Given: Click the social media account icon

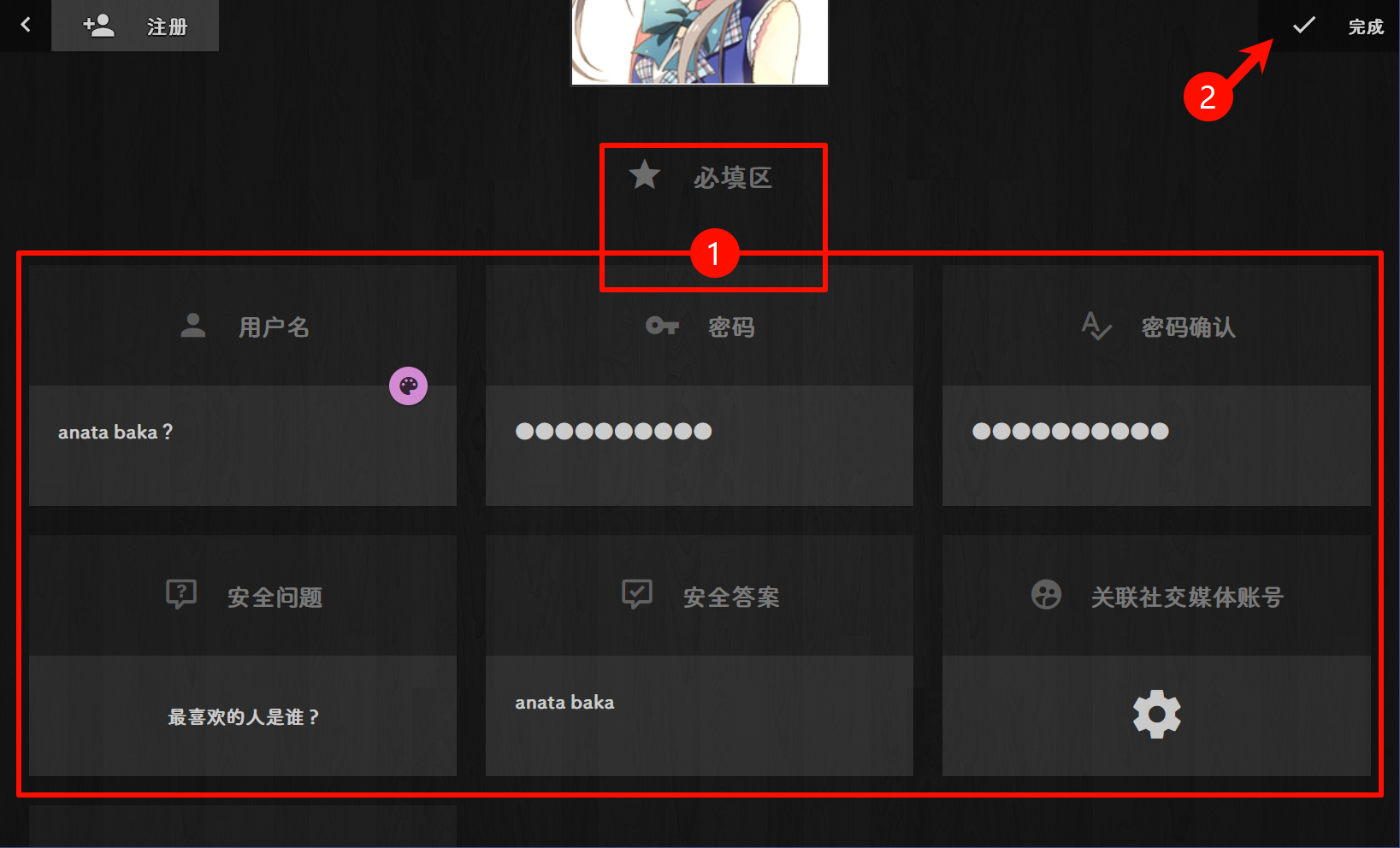Looking at the screenshot, I should click(1046, 594).
